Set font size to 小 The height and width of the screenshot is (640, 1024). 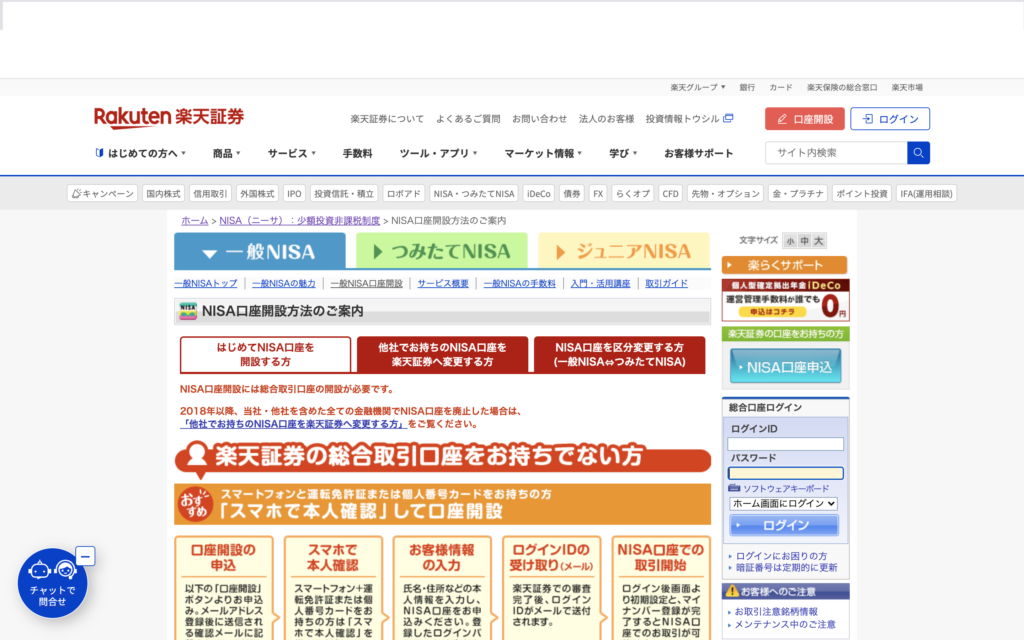click(790, 241)
